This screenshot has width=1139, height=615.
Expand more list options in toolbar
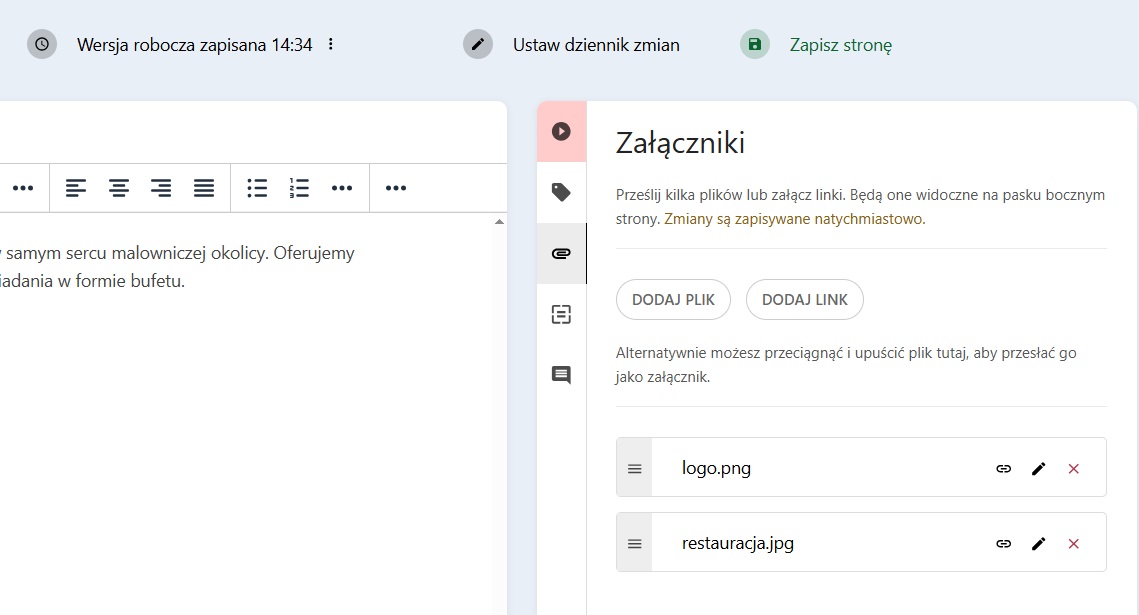click(342, 188)
